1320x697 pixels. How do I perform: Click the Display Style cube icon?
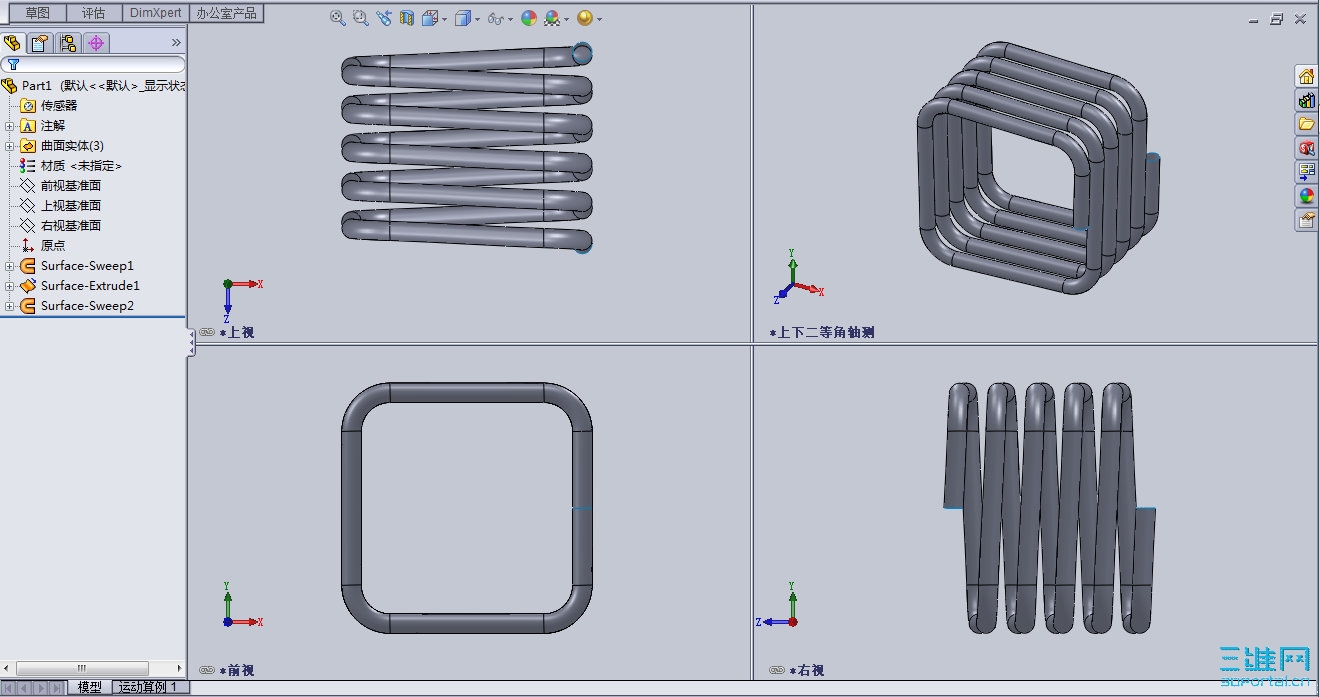click(x=462, y=18)
